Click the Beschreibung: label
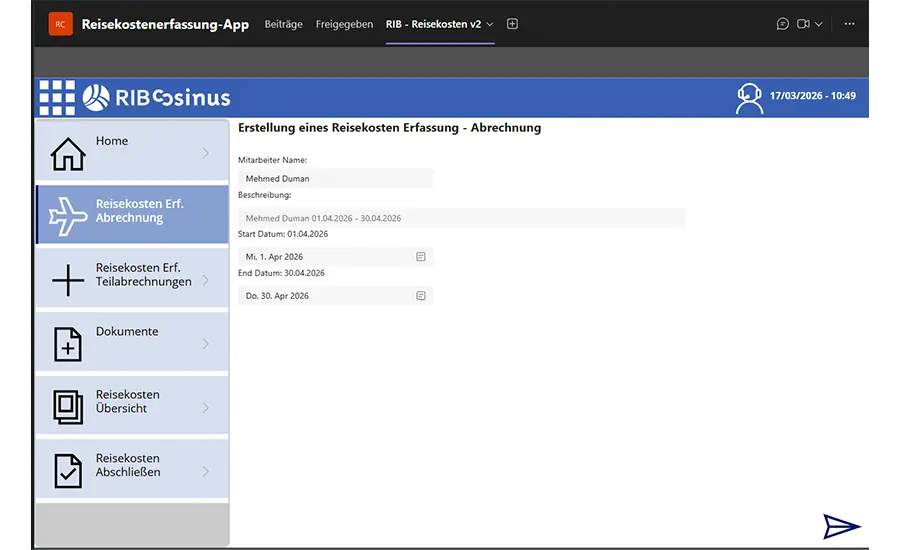Image resolution: width=900 pixels, height=550 pixels. [x=265, y=195]
